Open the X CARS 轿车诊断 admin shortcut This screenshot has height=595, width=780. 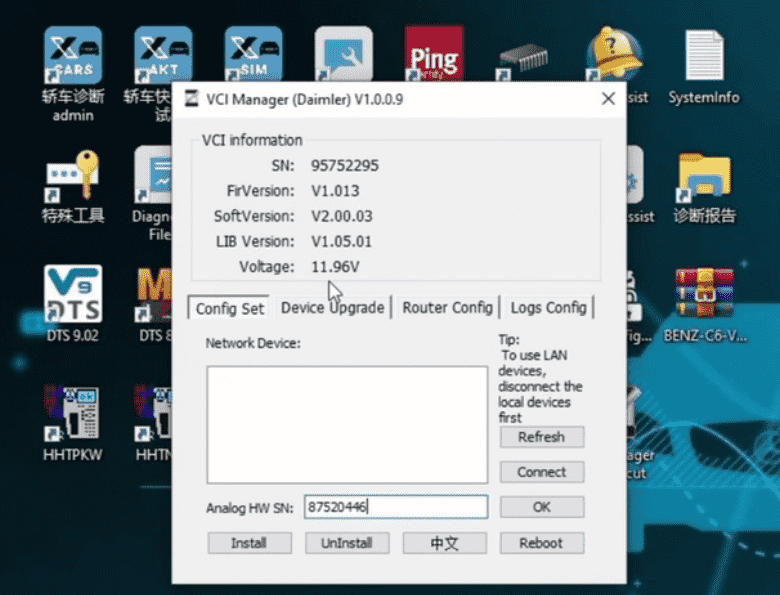pos(73,56)
